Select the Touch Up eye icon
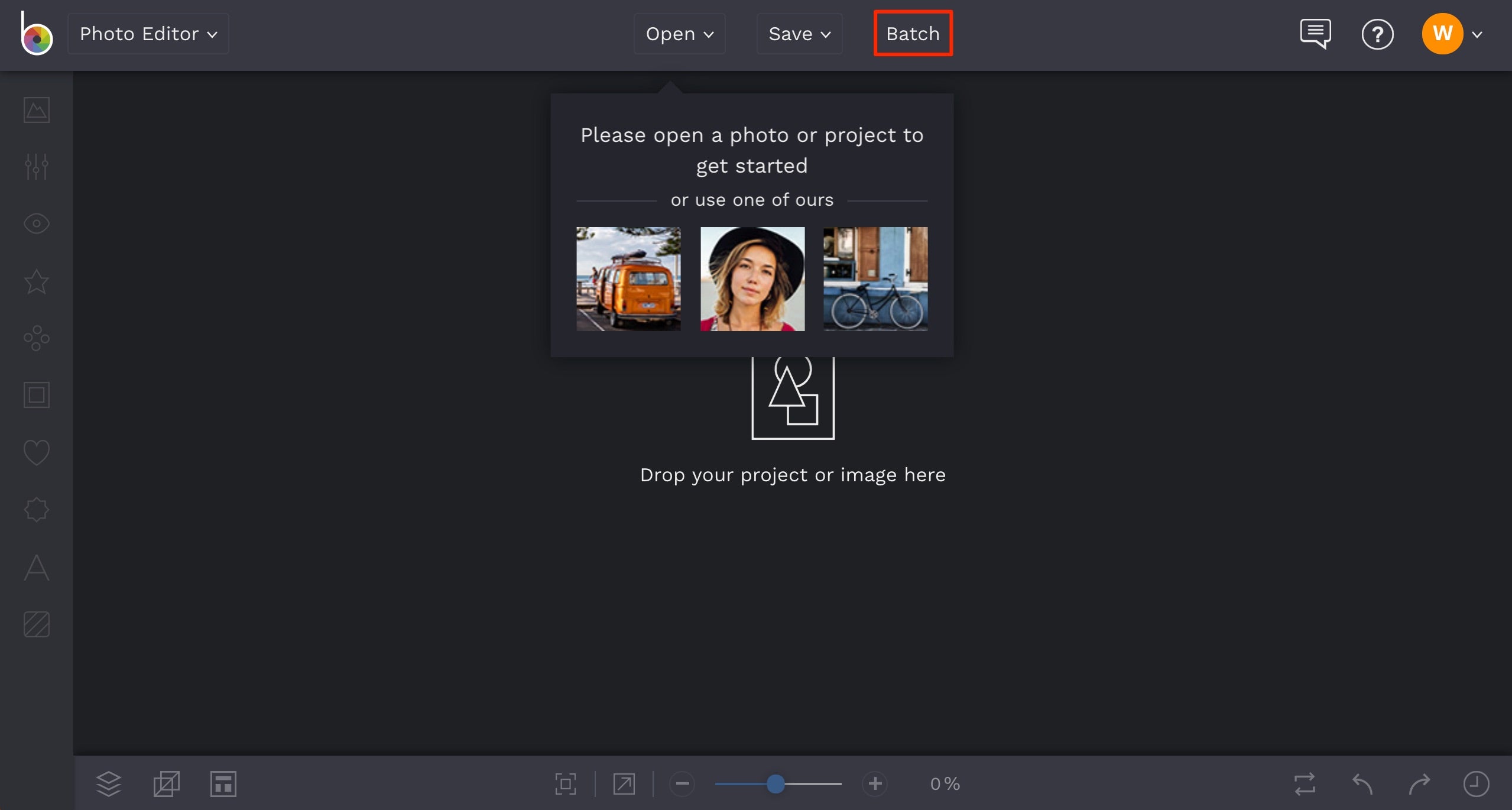Screen dimensions: 1512x810 [x=35, y=223]
